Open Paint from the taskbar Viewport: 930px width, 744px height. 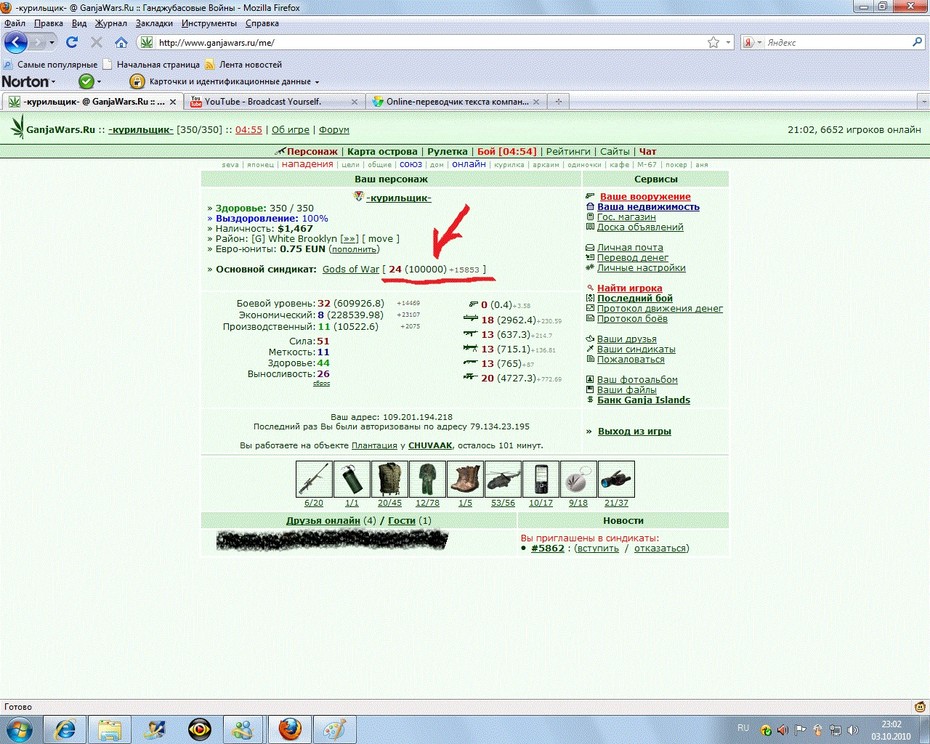[x=334, y=729]
